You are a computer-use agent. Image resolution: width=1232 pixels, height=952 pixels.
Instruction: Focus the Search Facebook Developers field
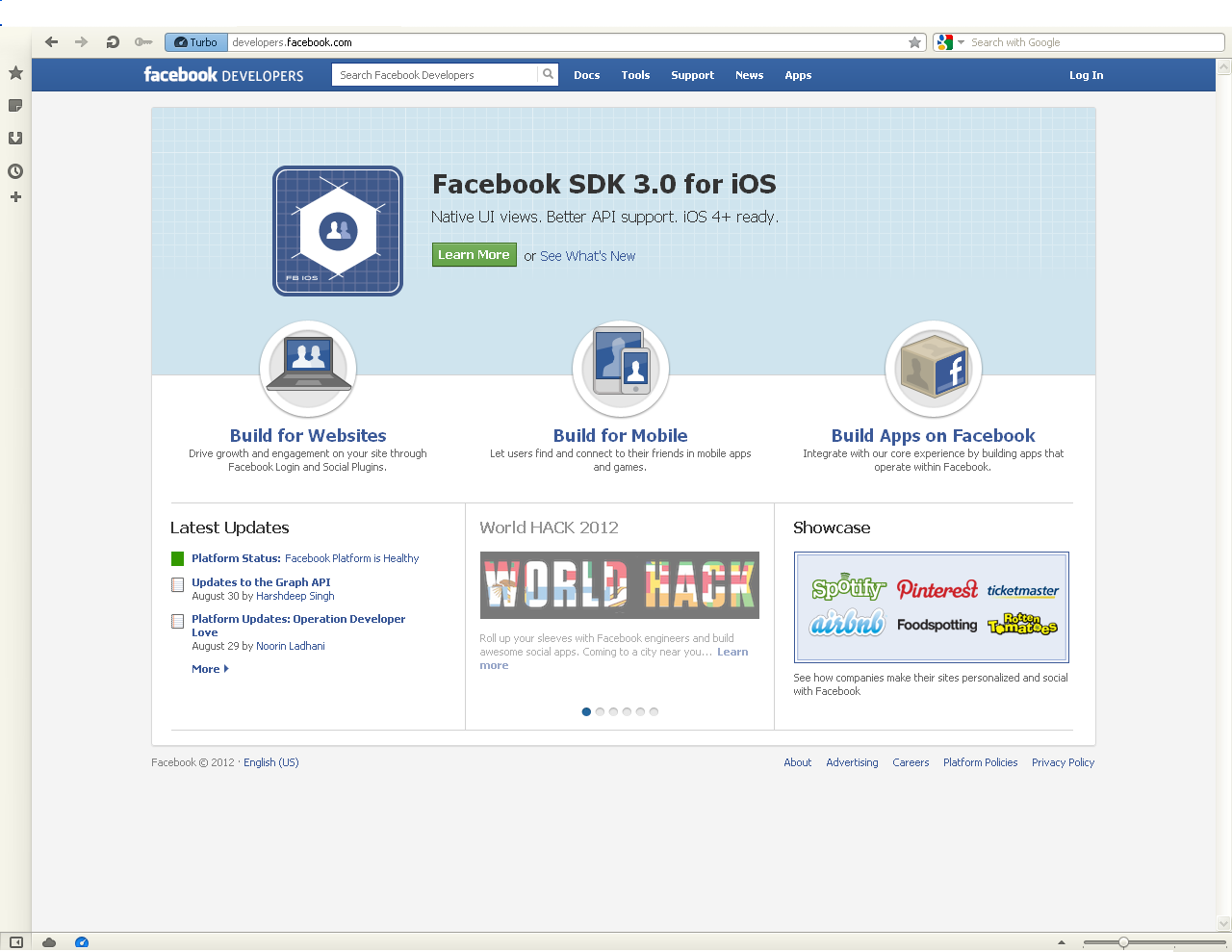tap(435, 74)
